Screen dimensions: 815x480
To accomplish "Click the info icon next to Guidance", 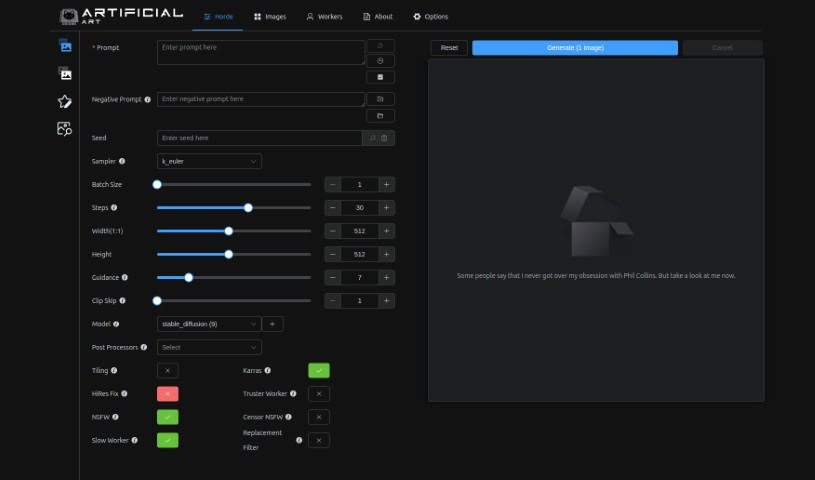I will pyautogui.click(x=125, y=277).
